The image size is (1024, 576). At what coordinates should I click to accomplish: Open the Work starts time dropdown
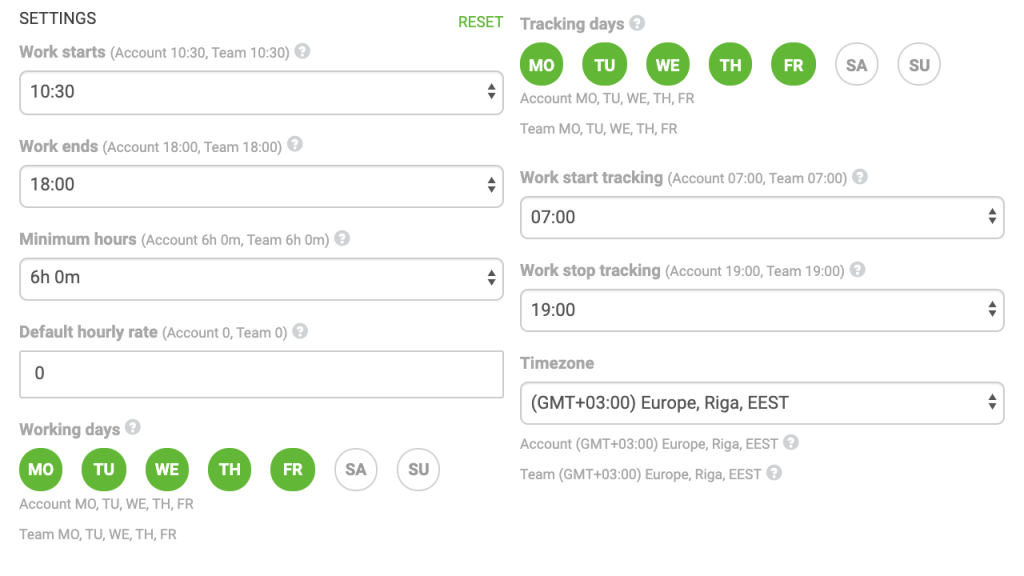click(x=261, y=92)
